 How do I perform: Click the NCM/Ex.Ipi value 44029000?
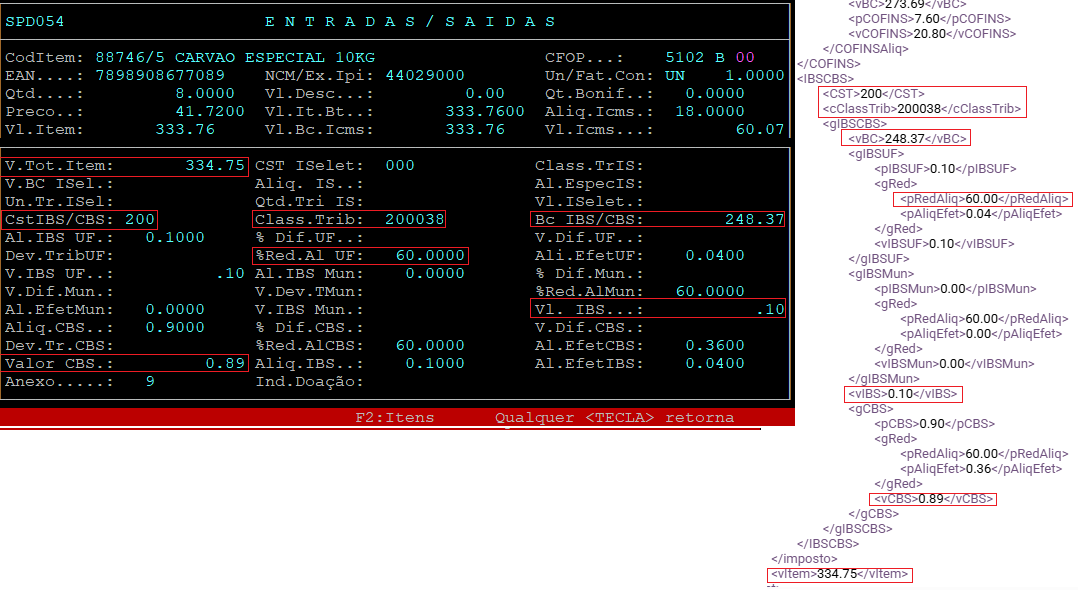point(425,75)
